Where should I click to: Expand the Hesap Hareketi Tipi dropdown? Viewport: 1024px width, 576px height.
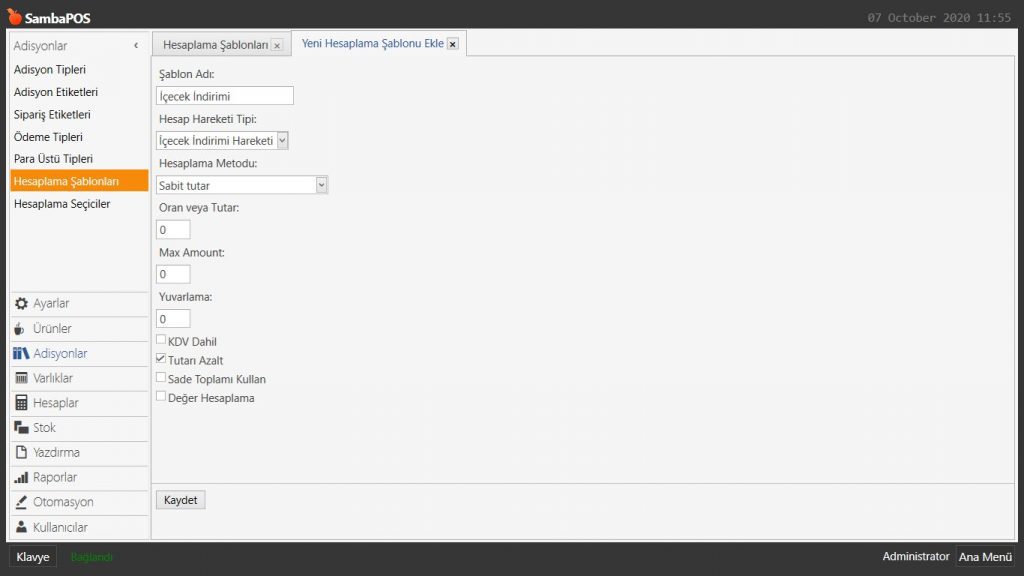(282, 141)
